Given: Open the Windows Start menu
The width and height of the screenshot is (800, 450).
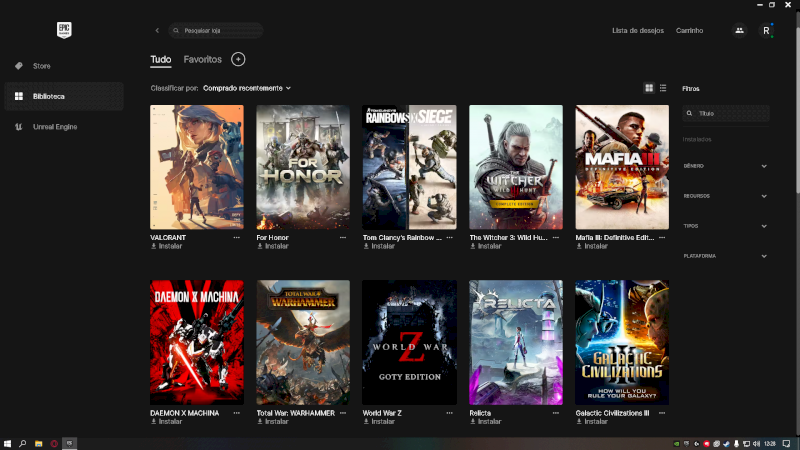Looking at the screenshot, I should click(x=7, y=444).
